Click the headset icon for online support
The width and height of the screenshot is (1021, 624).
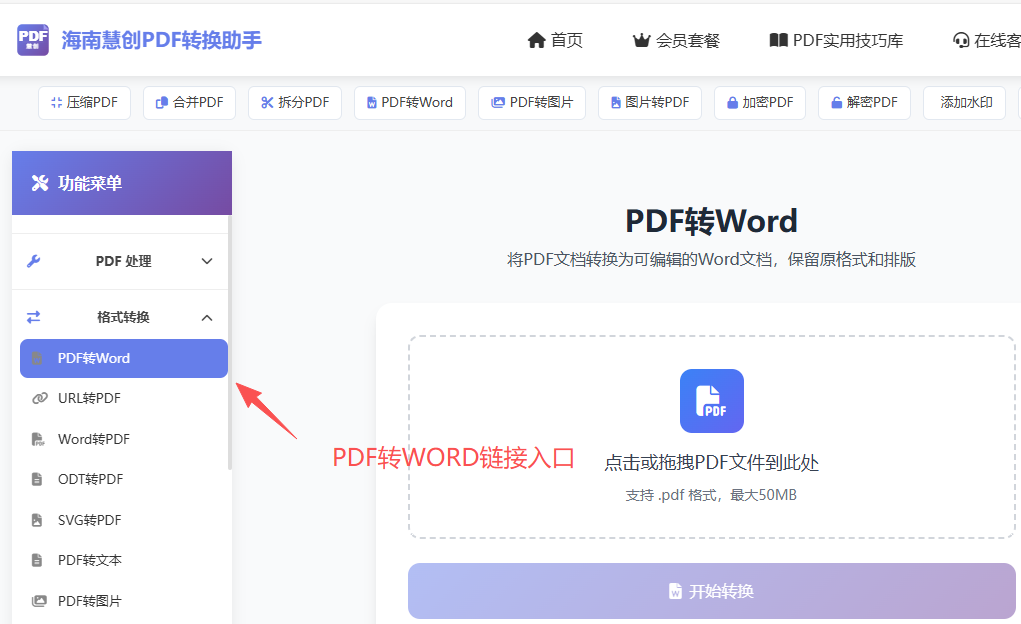961,40
